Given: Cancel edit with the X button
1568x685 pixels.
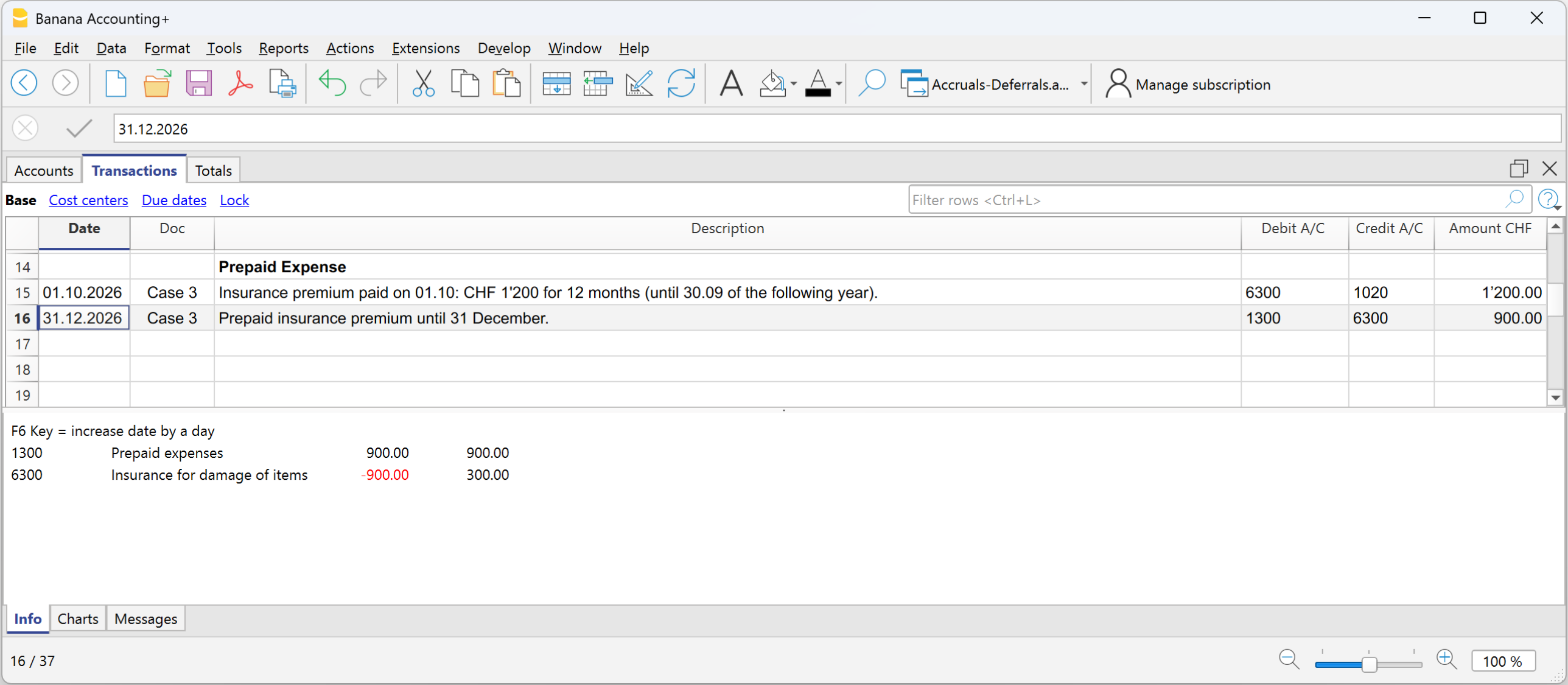Looking at the screenshot, I should click(26, 128).
